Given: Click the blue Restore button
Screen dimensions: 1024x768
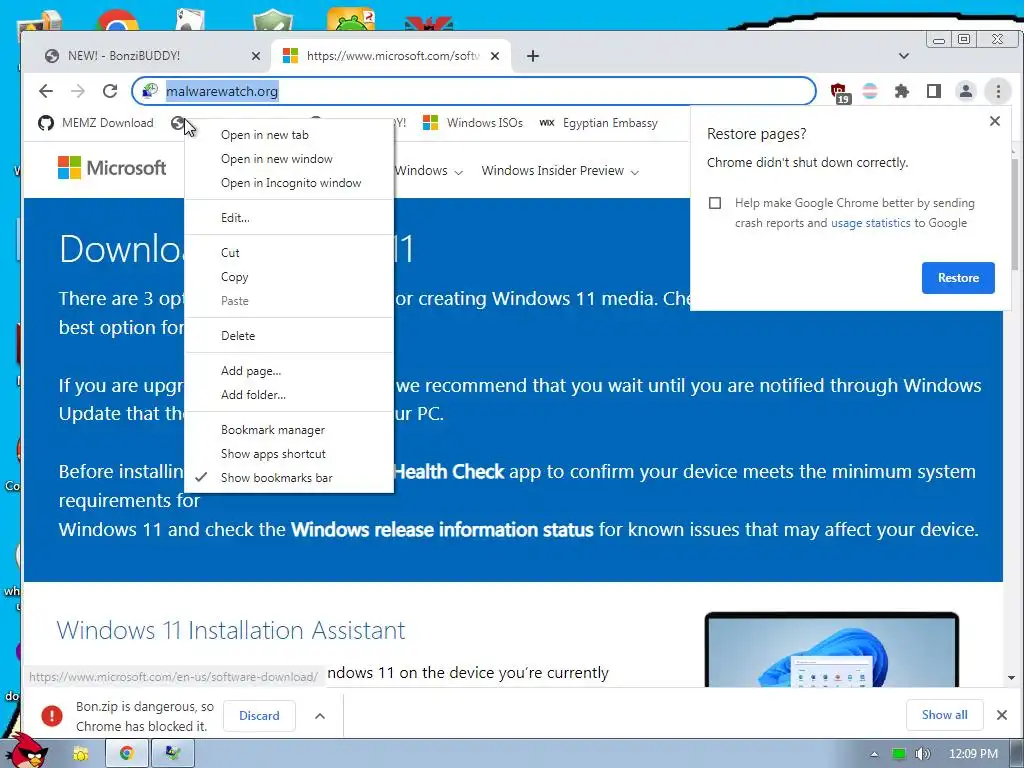Looking at the screenshot, I should pos(958,278).
